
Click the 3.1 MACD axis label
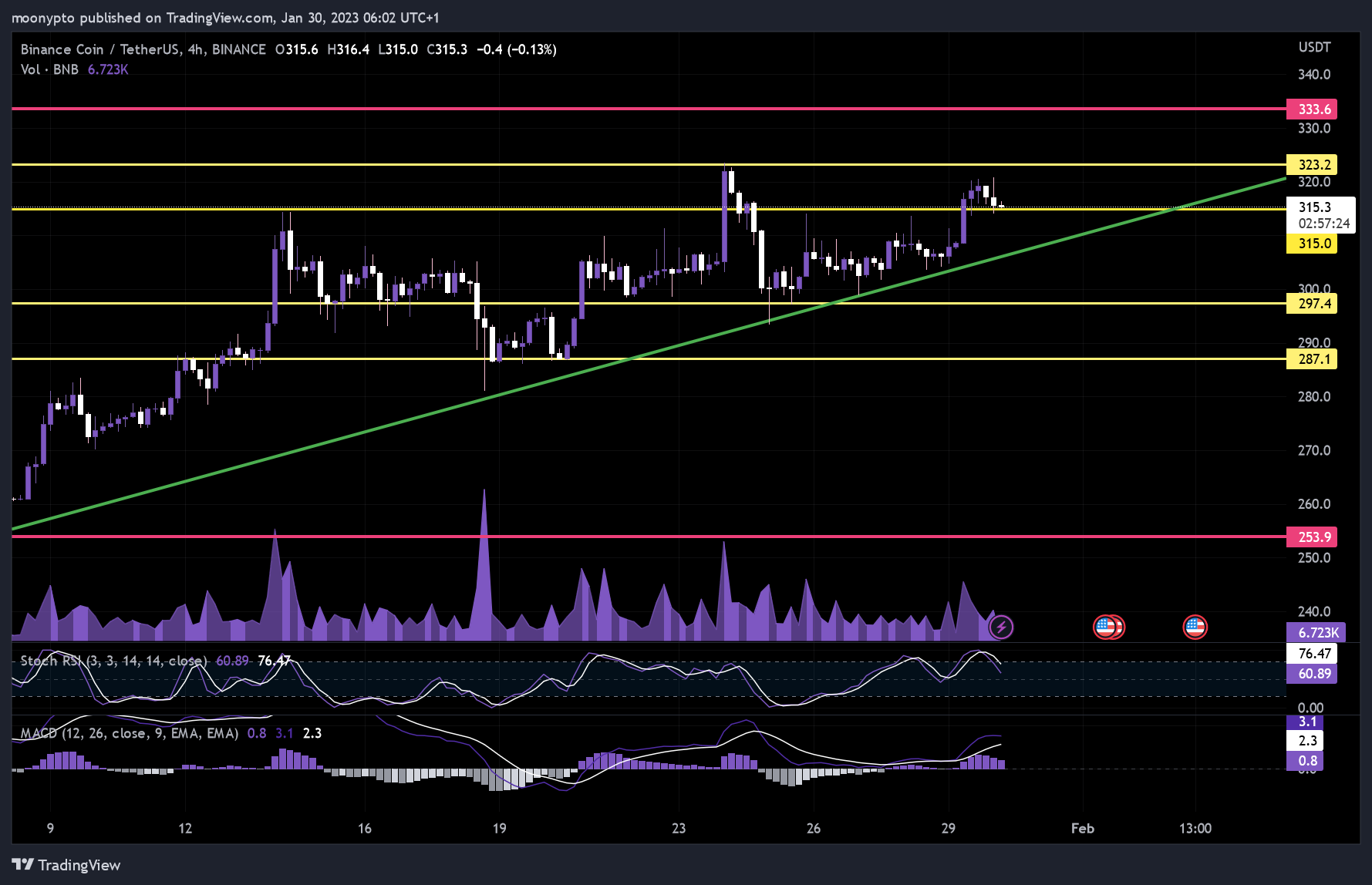pos(1306,722)
